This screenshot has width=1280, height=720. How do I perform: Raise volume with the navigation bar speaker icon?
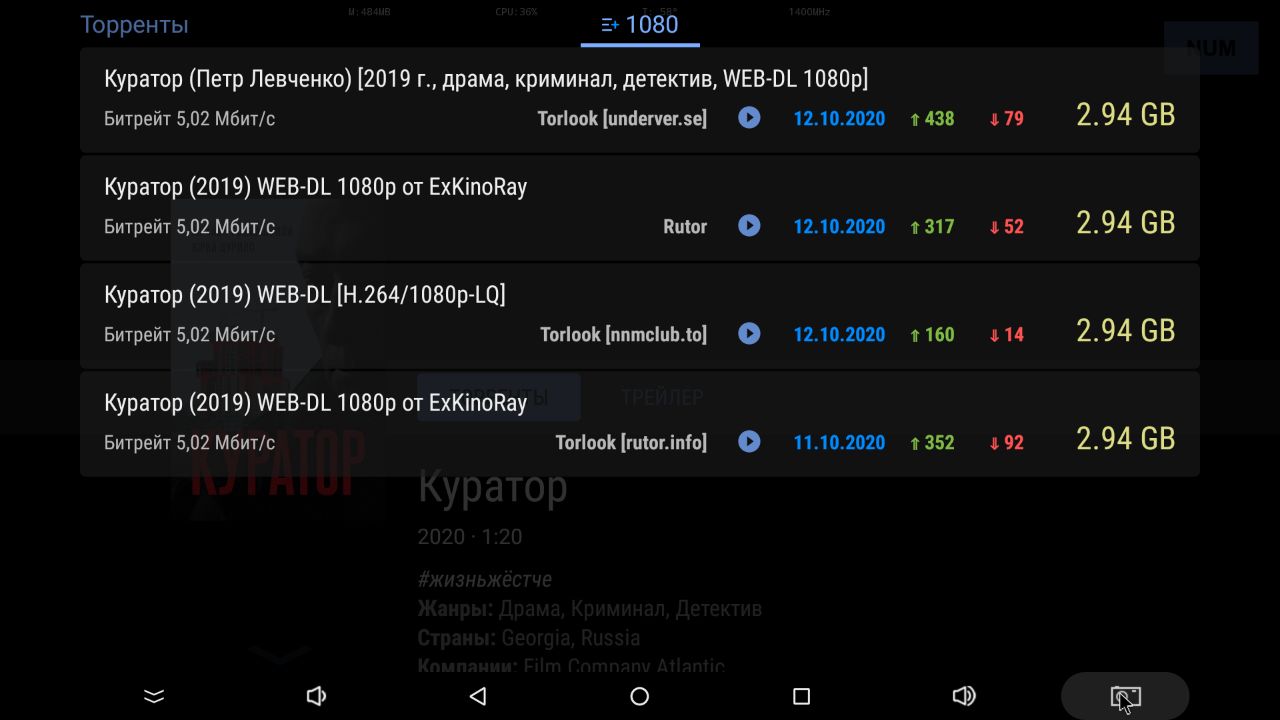pos(964,696)
